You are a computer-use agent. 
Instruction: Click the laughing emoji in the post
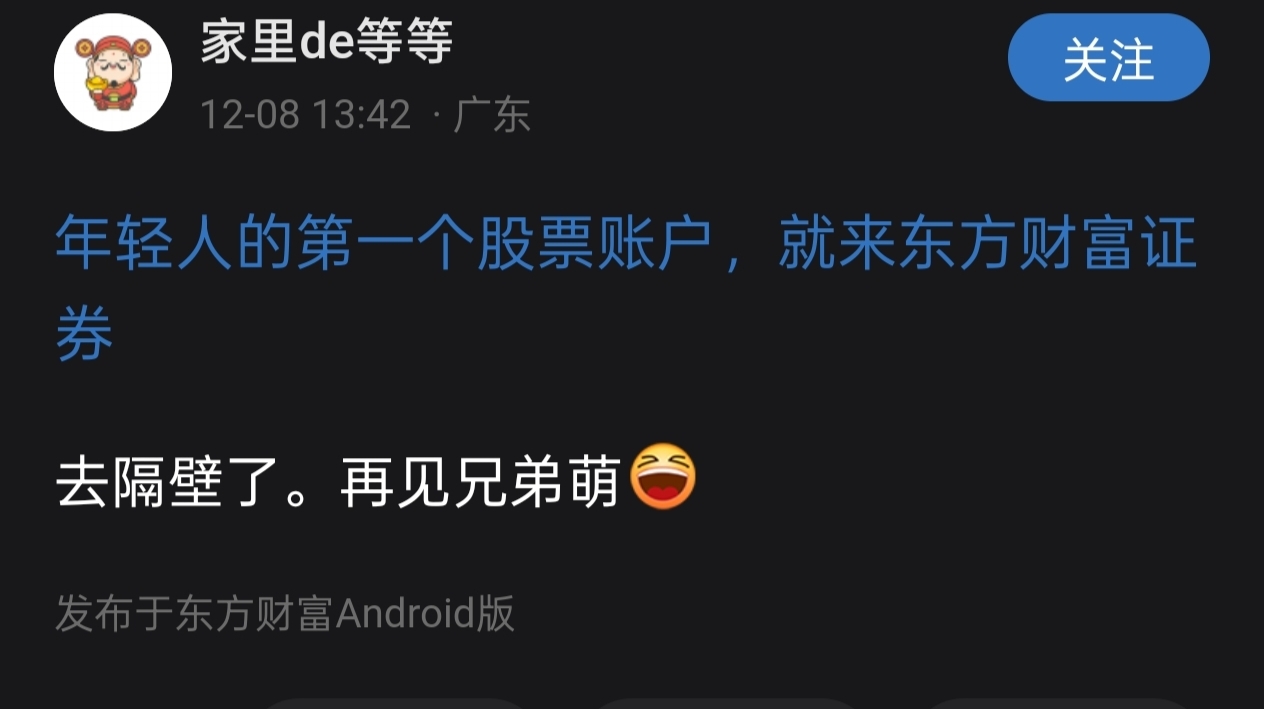664,478
